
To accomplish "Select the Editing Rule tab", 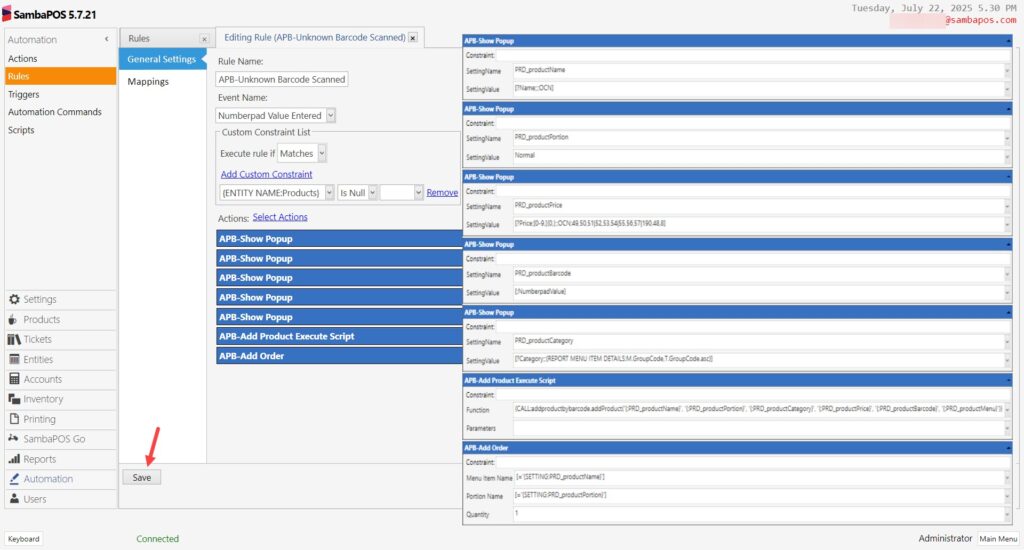I will [315, 37].
